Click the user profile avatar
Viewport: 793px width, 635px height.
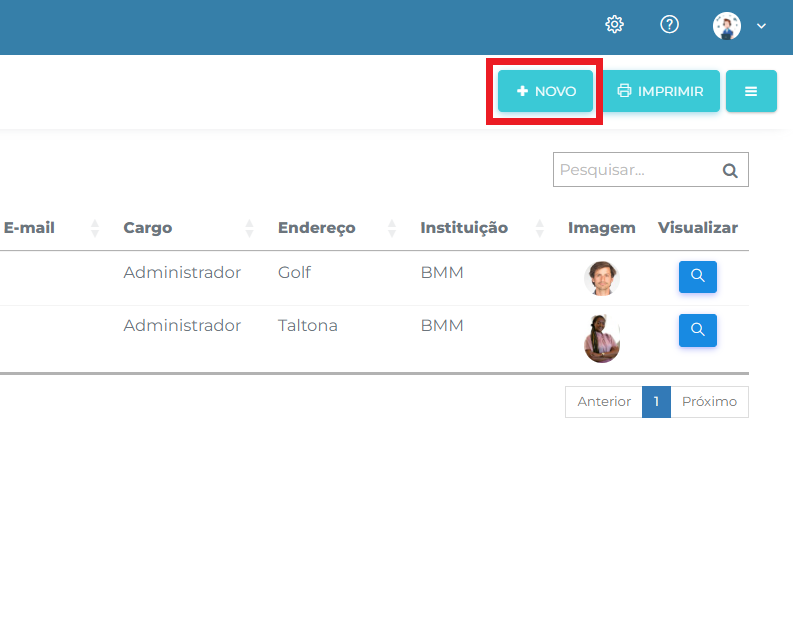click(727, 26)
